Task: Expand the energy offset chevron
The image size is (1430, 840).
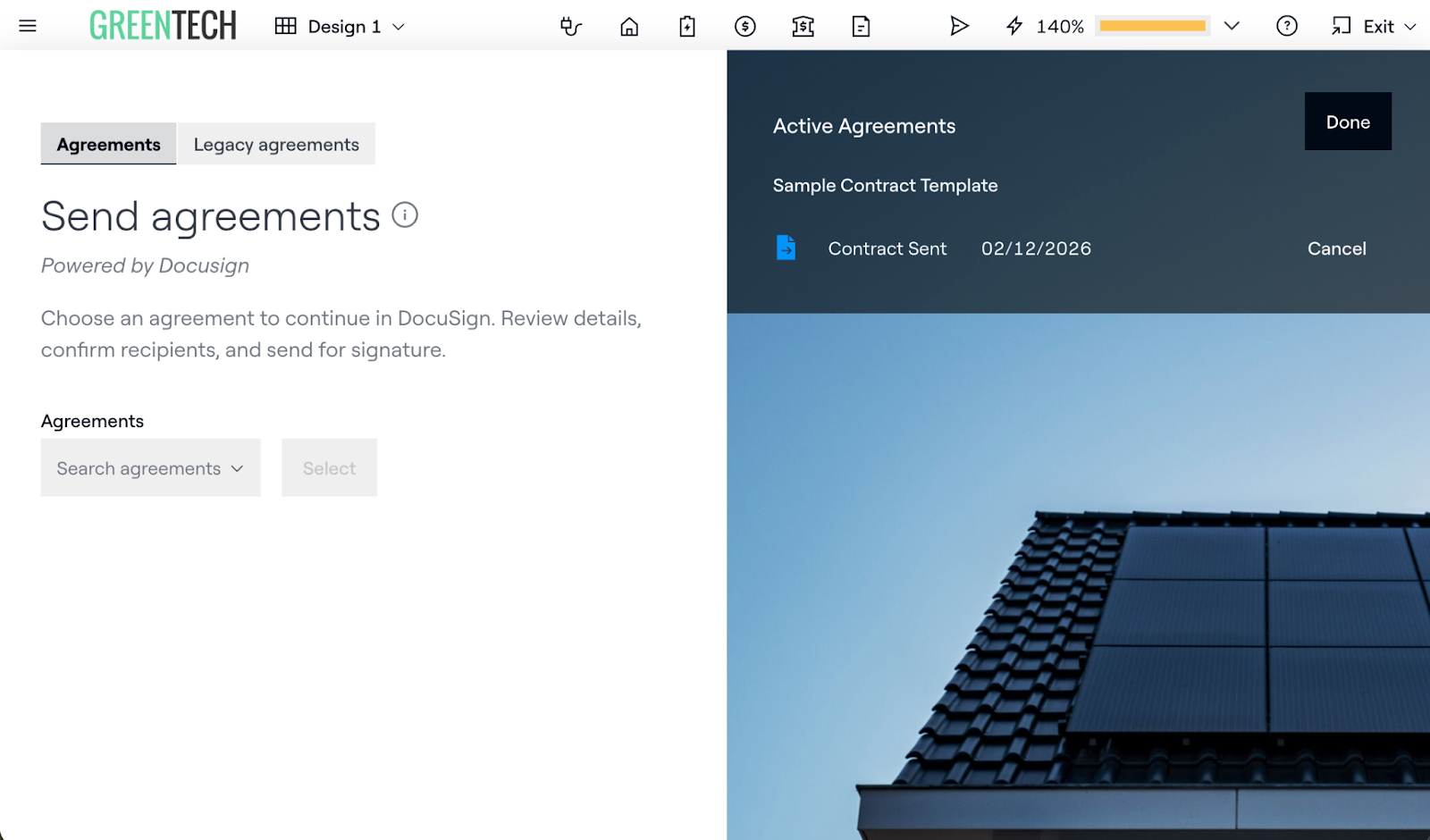Action: [x=1232, y=26]
